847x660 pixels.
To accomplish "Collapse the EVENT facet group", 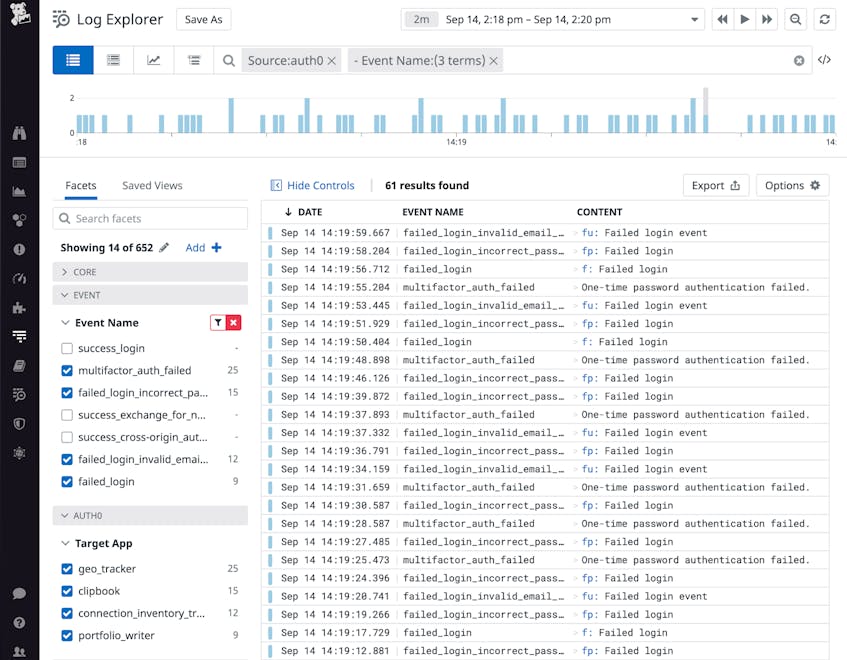I will (150, 295).
